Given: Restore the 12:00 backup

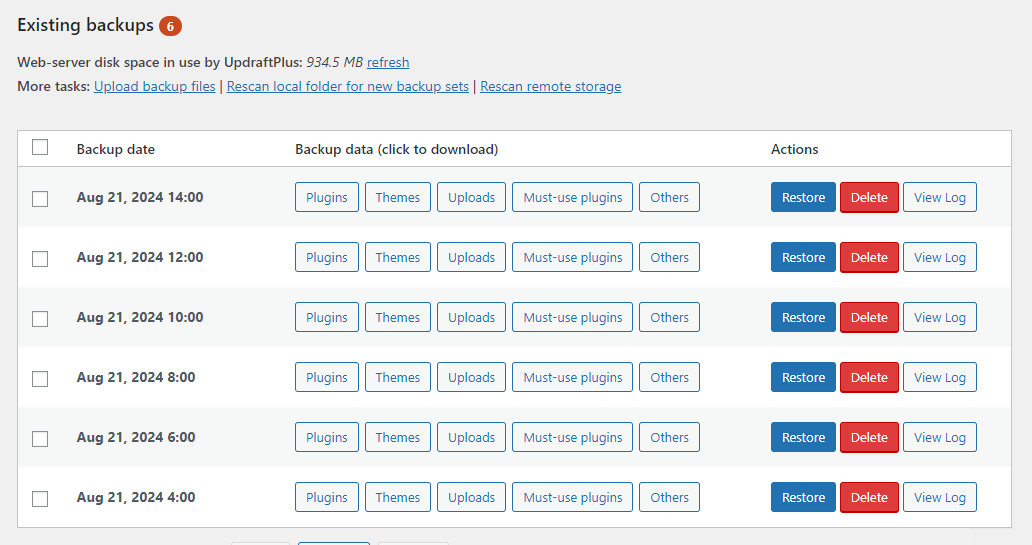Looking at the screenshot, I should (803, 257).
